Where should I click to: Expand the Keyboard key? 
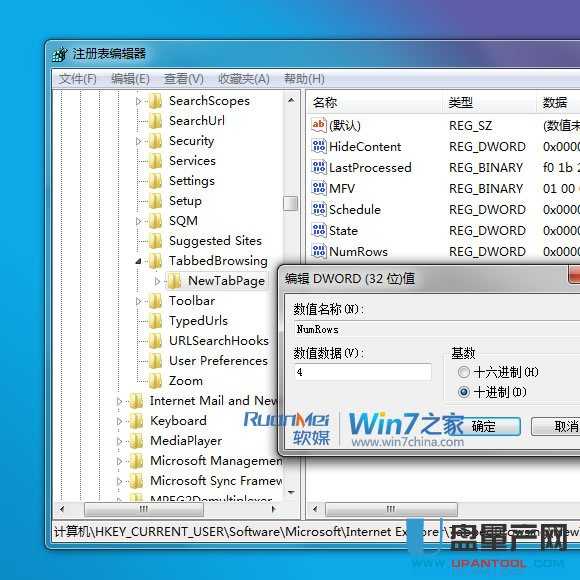pyautogui.click(x=119, y=421)
